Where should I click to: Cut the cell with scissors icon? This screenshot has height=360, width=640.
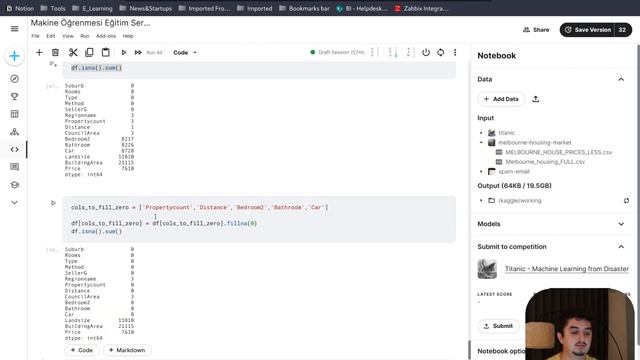pyautogui.click(x=73, y=52)
